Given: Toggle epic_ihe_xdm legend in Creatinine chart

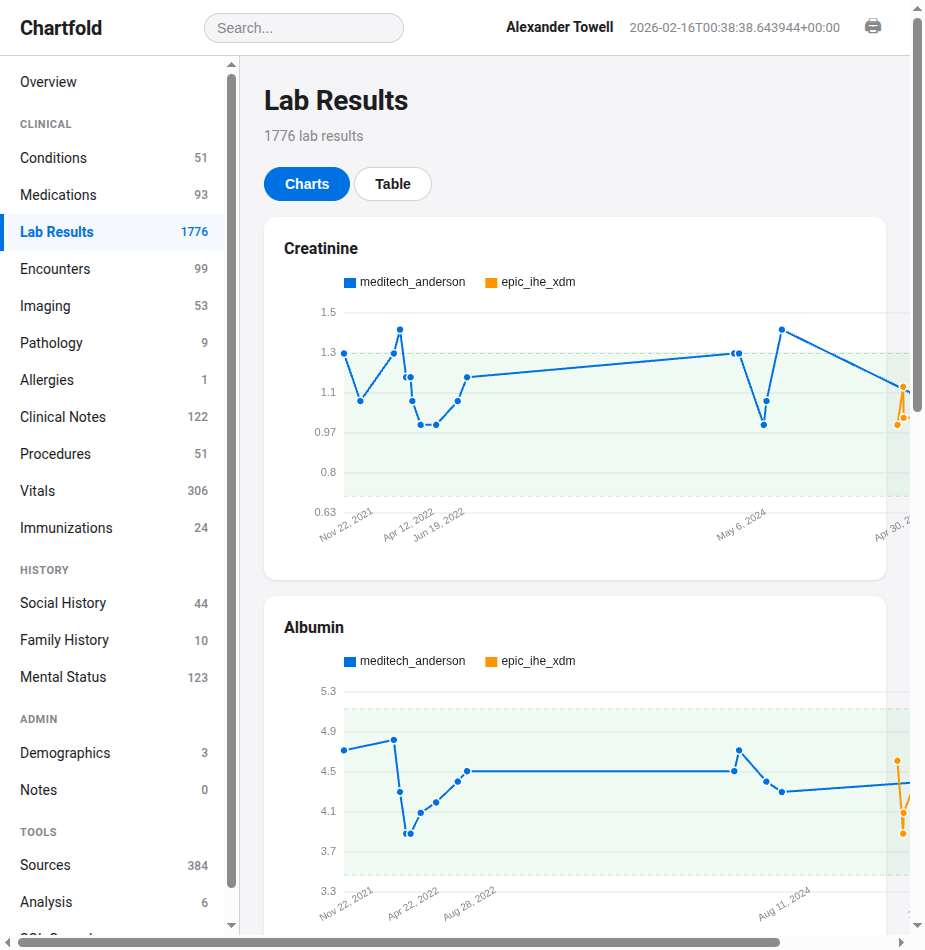Looking at the screenshot, I should (x=530, y=282).
